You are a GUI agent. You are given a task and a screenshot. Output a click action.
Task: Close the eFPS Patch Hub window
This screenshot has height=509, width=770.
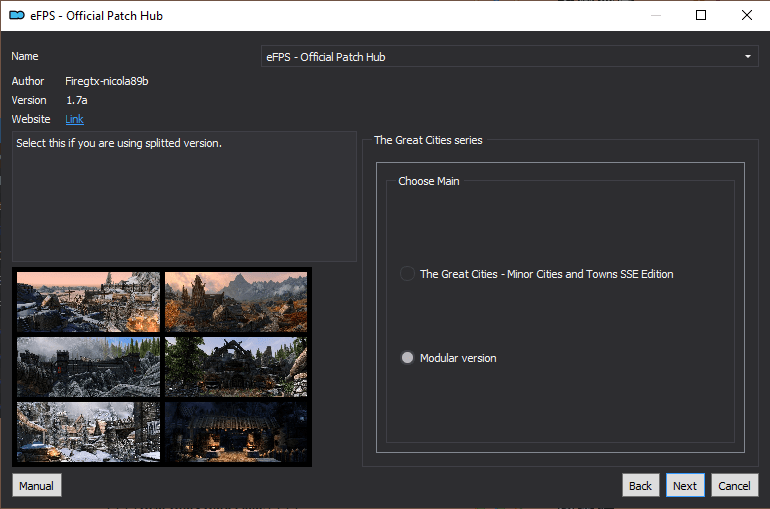pyautogui.click(x=747, y=15)
